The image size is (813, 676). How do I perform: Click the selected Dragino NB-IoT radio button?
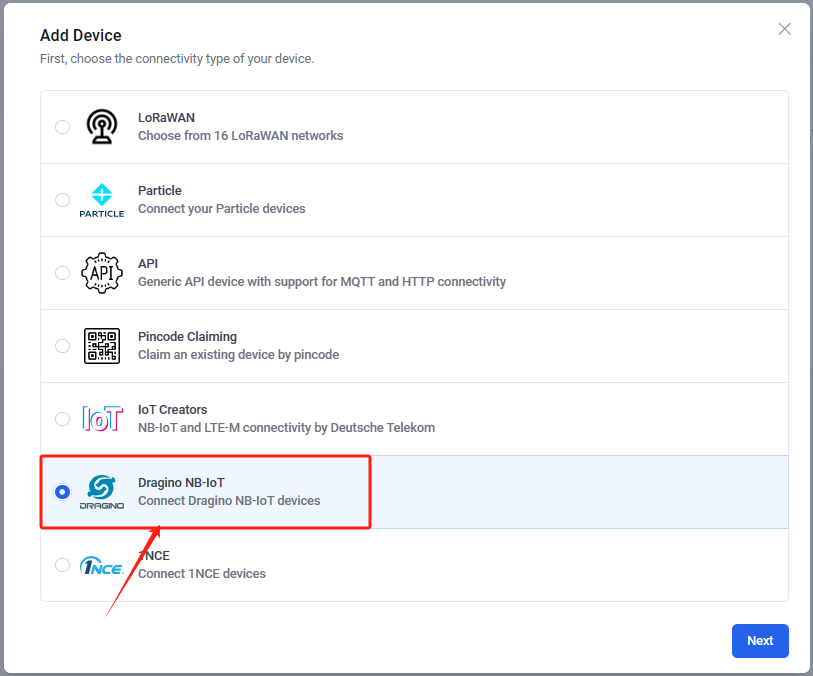tap(62, 492)
